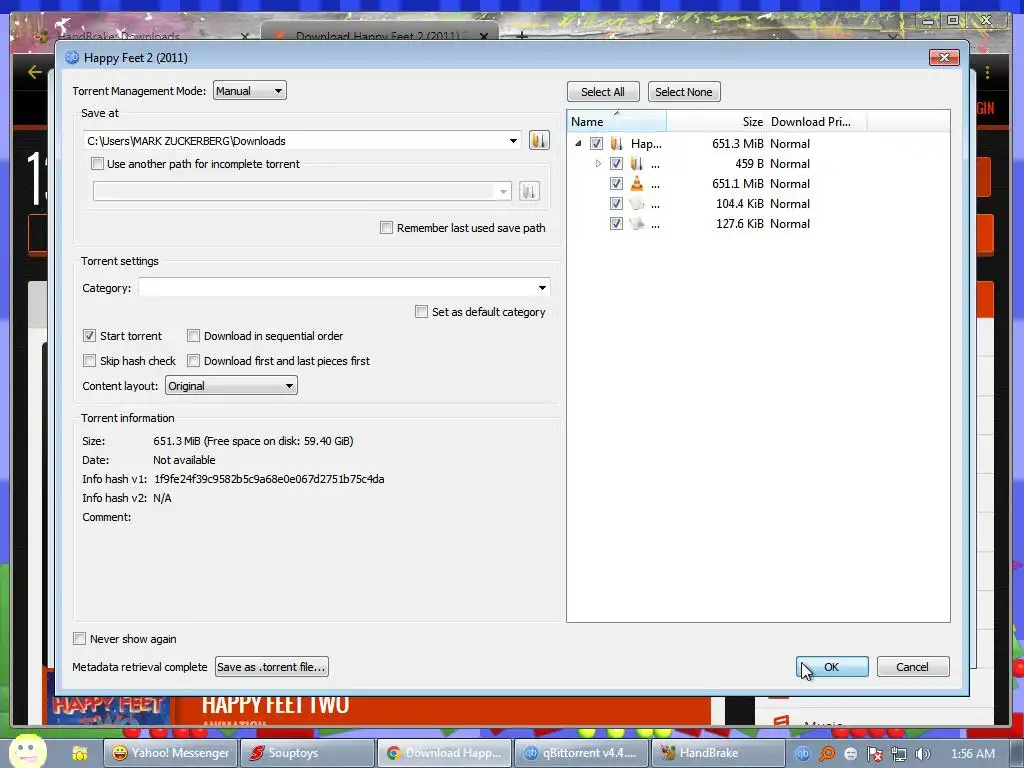Click the VLC cone icon of 651.1 MiB file
The height and width of the screenshot is (768, 1024).
coord(636,184)
